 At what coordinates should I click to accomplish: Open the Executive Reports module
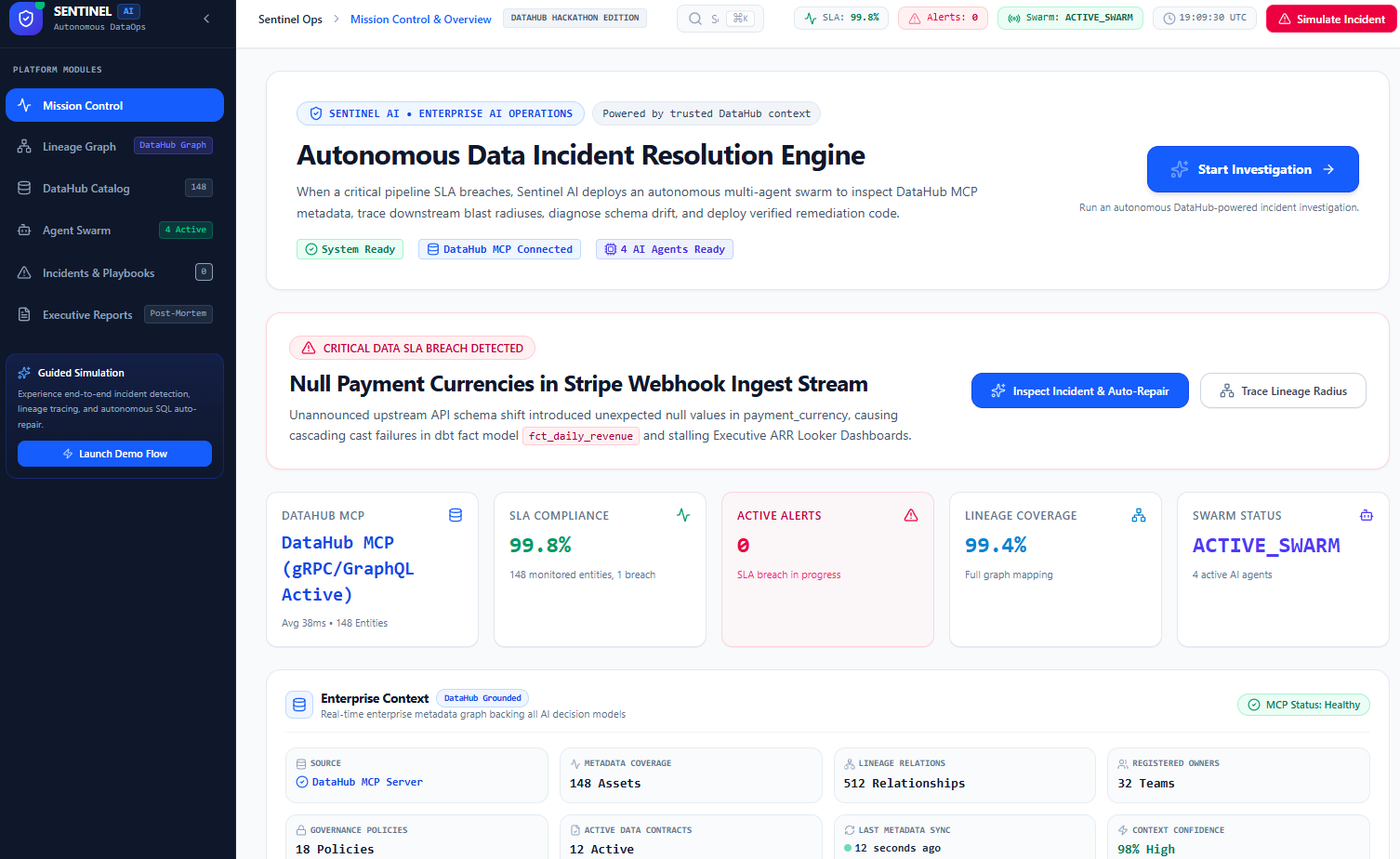[114, 314]
